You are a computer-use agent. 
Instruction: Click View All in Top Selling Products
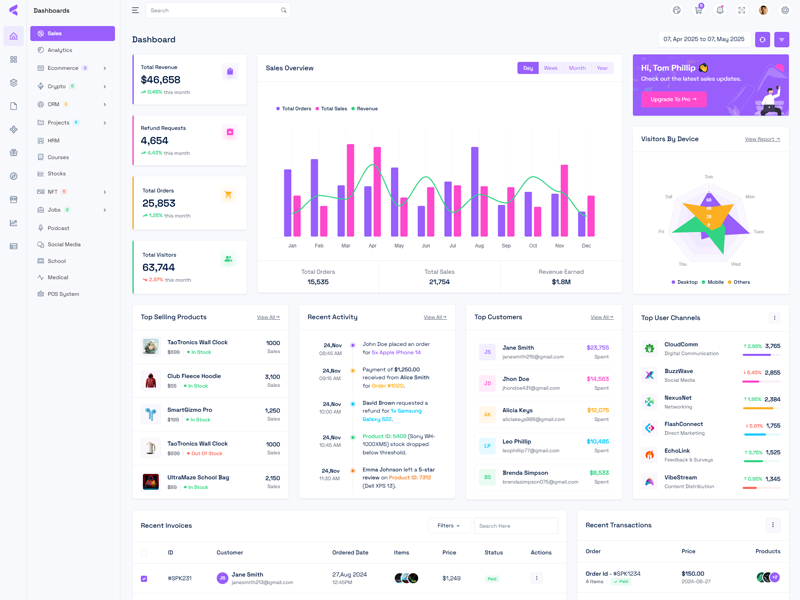(x=268, y=317)
